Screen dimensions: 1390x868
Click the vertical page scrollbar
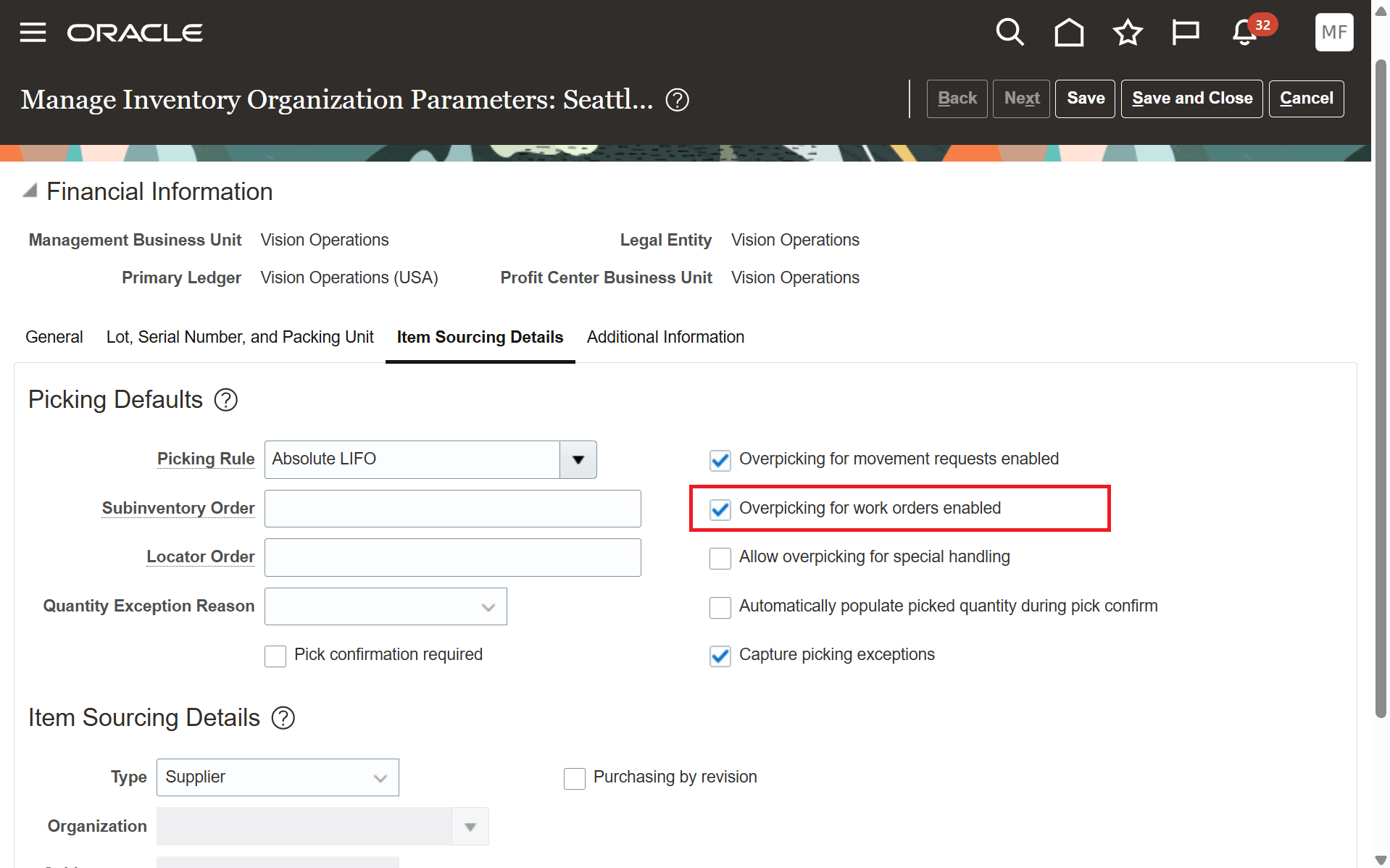(1381, 388)
